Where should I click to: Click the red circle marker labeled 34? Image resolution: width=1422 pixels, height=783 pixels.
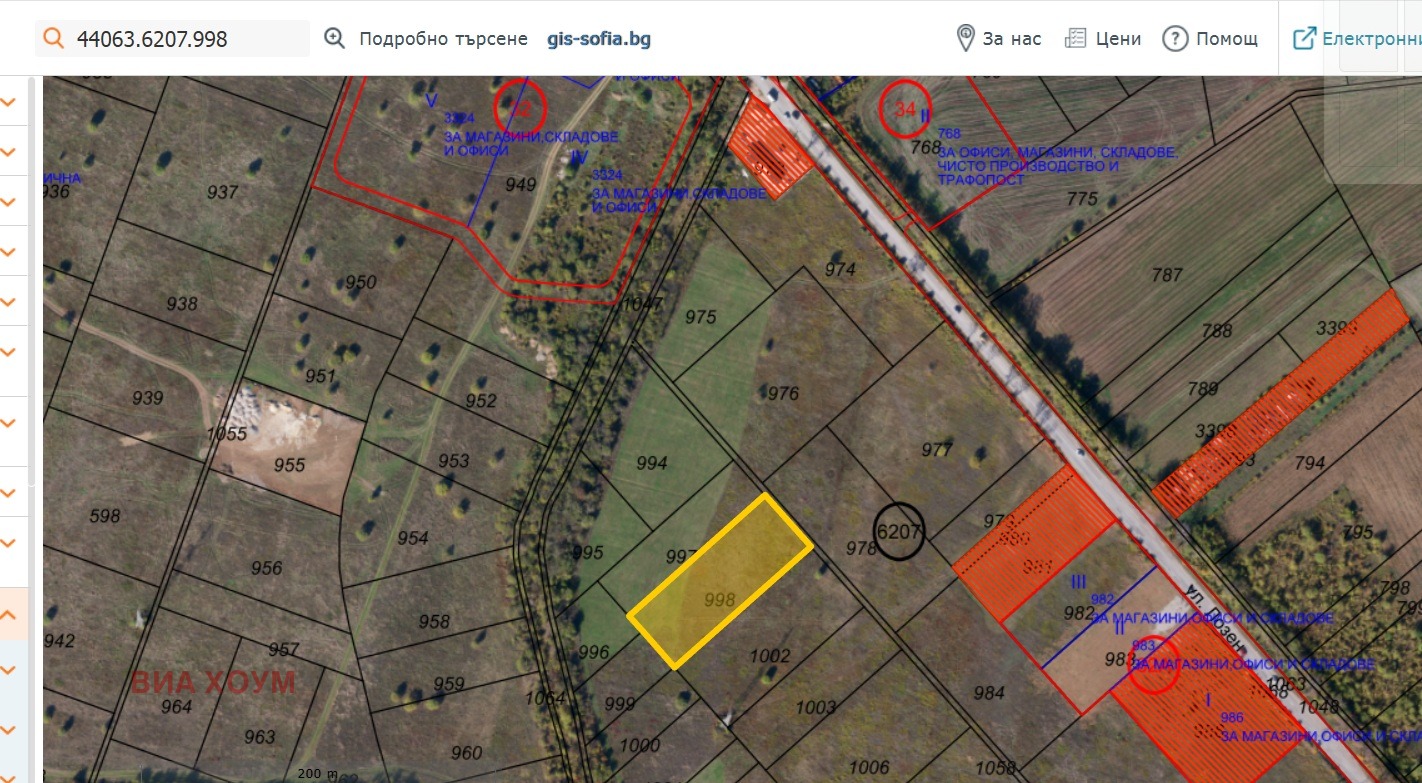907,110
